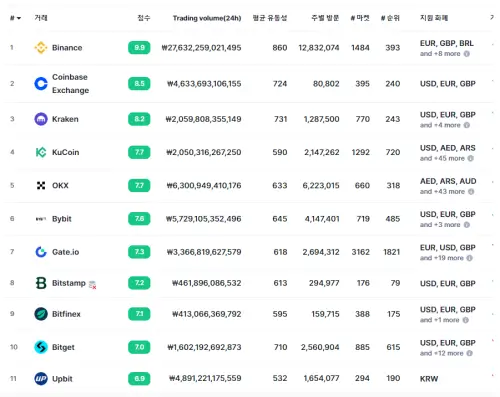The height and width of the screenshot is (397, 500).
Task: Click Bitfinex's 7.1 score badge
Action: 139,314
